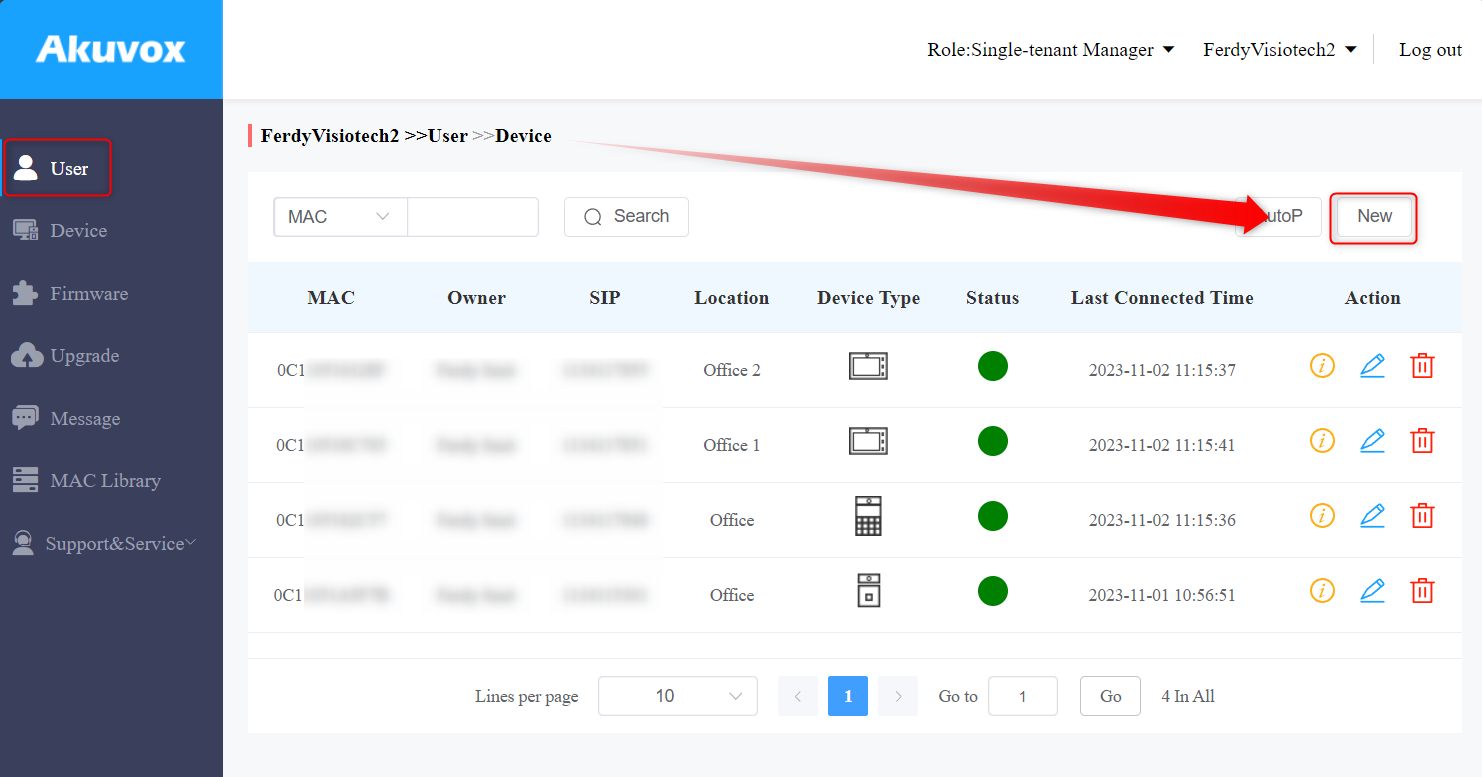Delete the last device in the list
This screenshot has width=1482, height=777.
pos(1422,590)
